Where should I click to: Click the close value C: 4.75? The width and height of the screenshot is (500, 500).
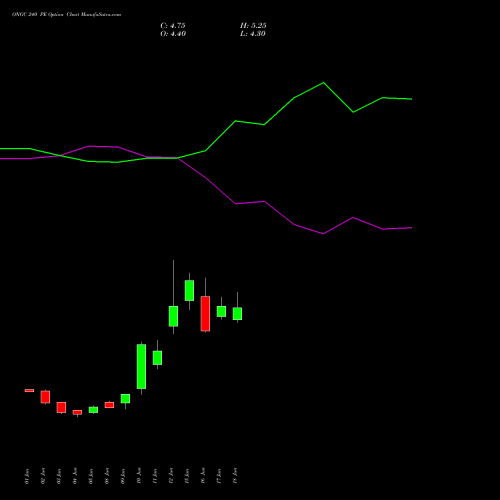pyautogui.click(x=173, y=26)
